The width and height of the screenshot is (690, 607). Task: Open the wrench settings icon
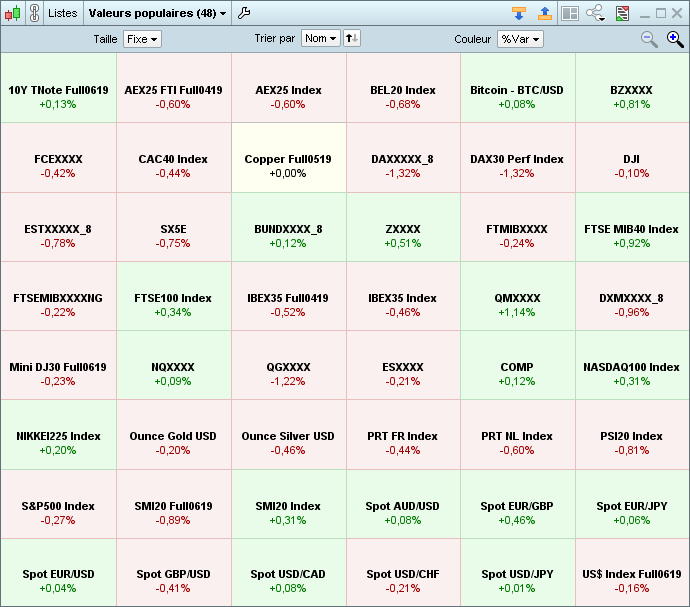point(245,13)
